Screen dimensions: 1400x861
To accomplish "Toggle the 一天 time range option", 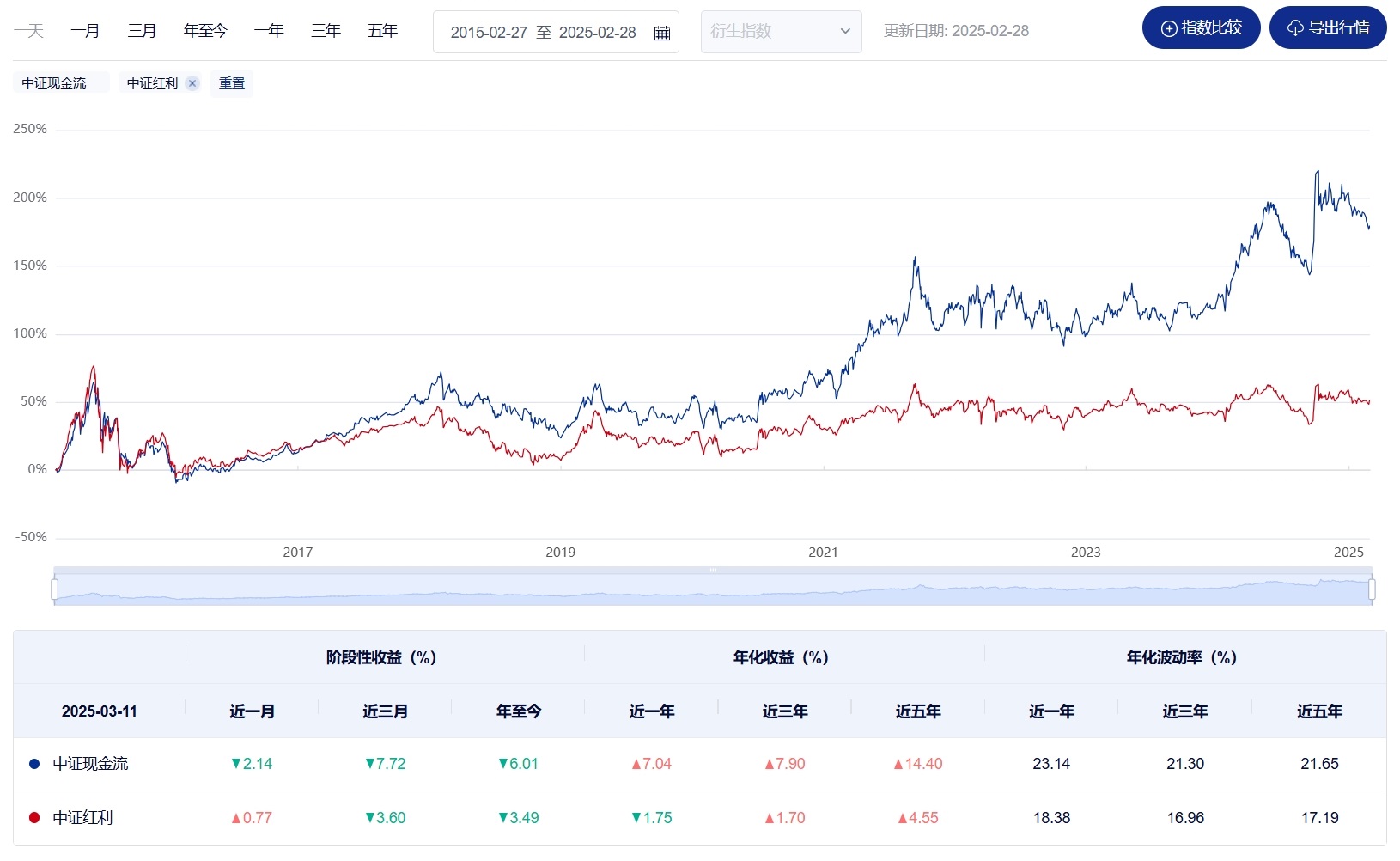I will [30, 29].
